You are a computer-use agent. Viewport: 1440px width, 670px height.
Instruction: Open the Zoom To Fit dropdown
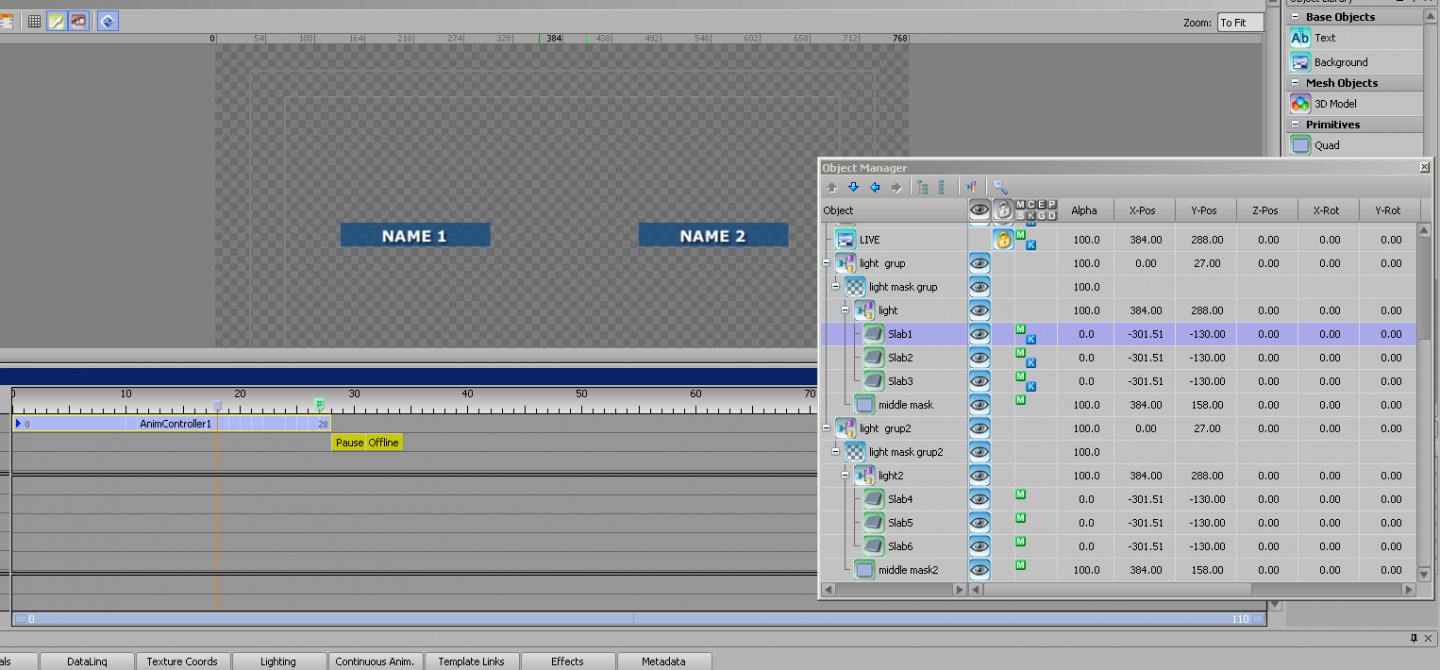[x=1240, y=22]
